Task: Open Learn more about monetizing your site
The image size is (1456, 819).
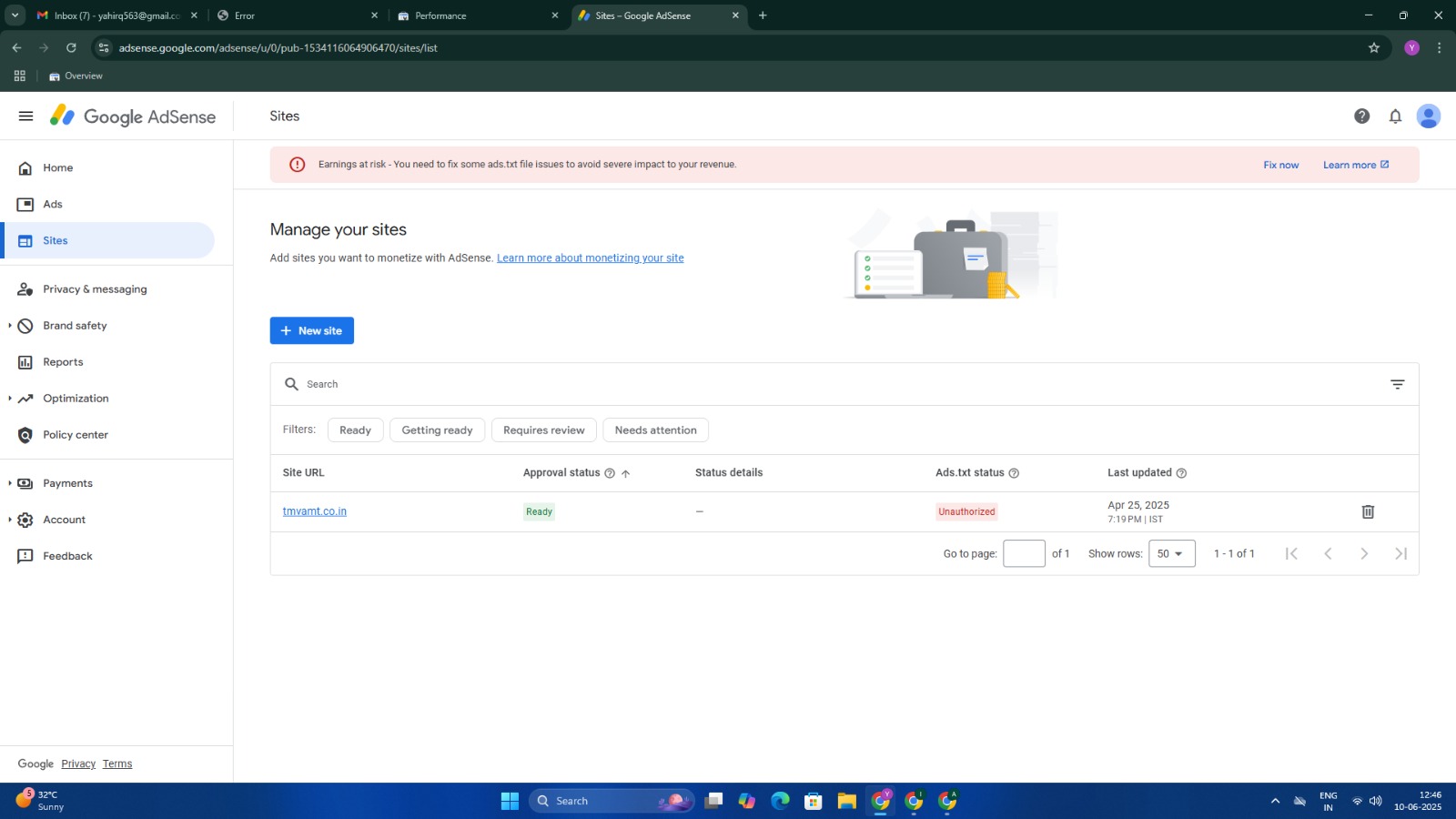Action: pyautogui.click(x=590, y=258)
